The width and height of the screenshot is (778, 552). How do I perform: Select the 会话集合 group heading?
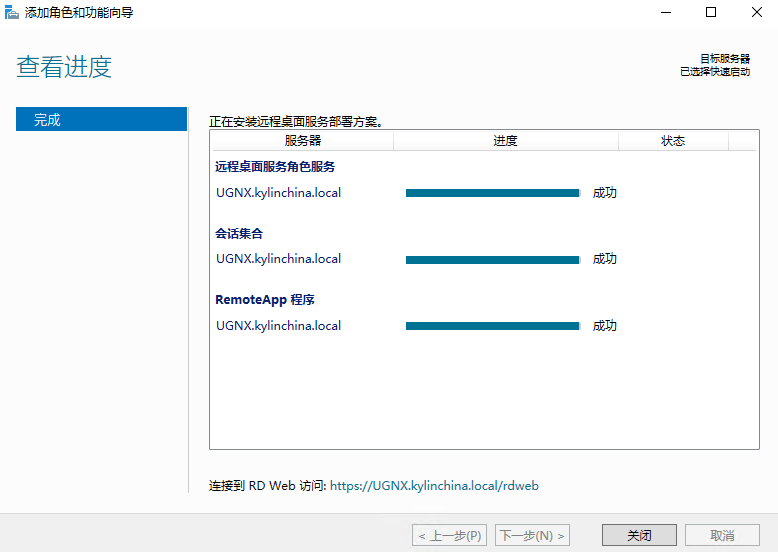[239, 233]
